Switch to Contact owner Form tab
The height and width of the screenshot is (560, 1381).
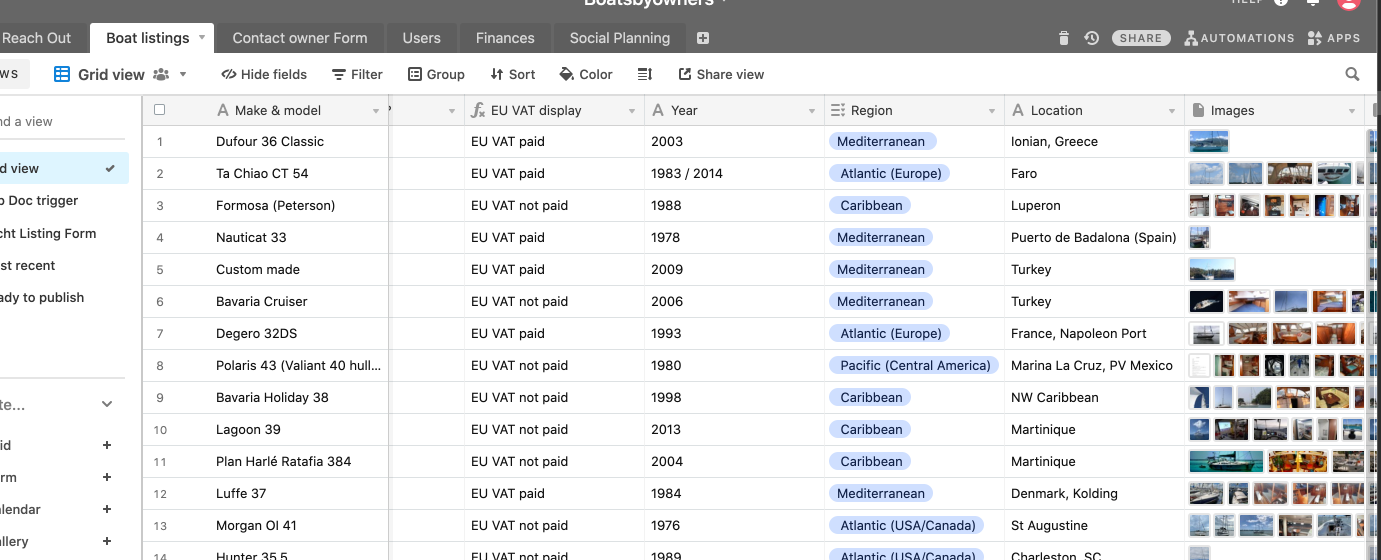click(300, 38)
